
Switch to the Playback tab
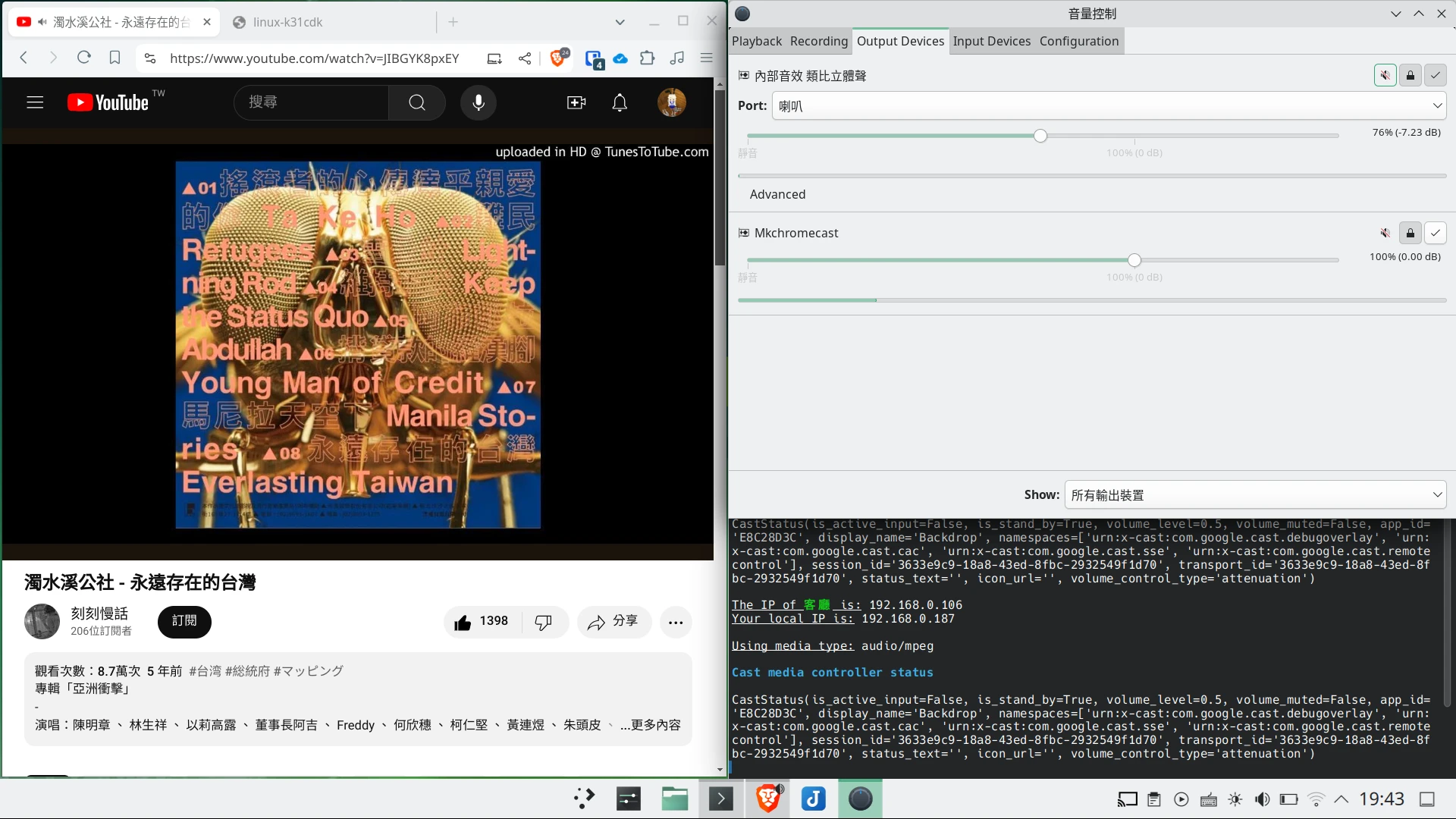756,41
